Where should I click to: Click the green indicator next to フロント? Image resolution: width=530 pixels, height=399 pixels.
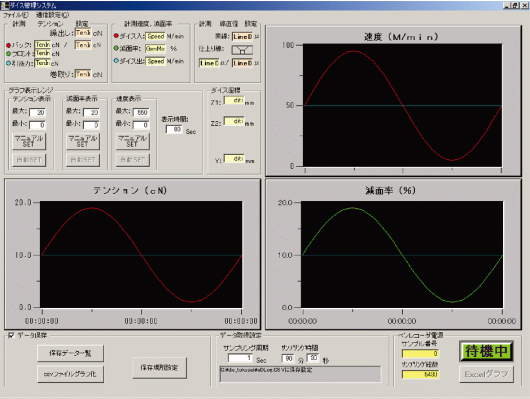[x=9, y=54]
